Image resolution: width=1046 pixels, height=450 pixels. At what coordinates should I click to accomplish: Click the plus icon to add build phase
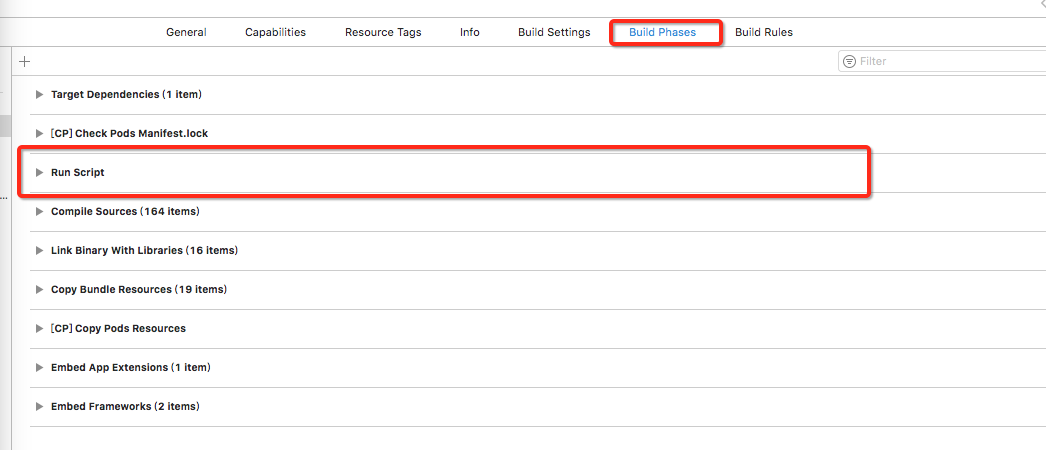(25, 61)
